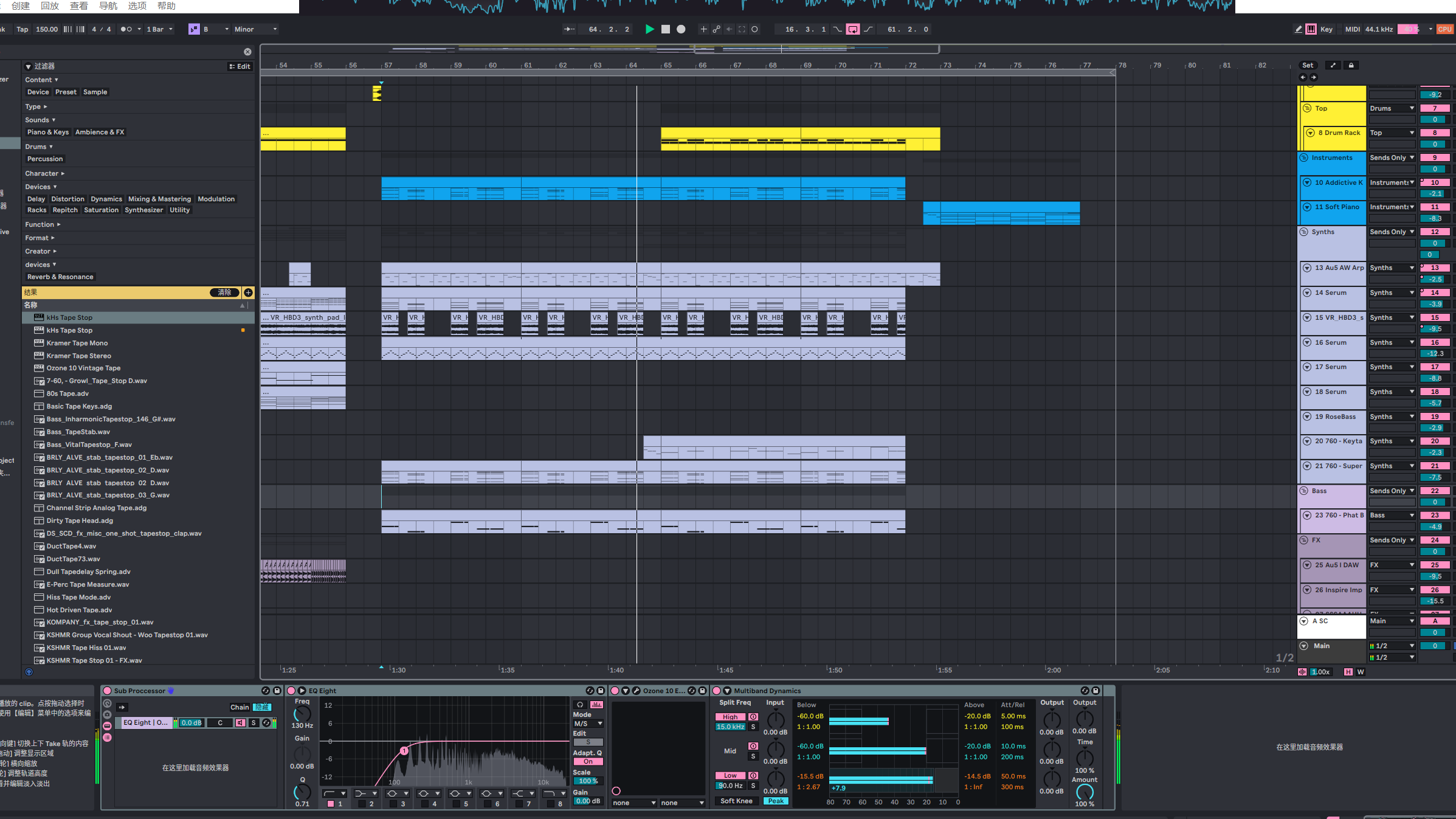
Task: Toggle Adapt. Q On button
Action: coord(588,762)
